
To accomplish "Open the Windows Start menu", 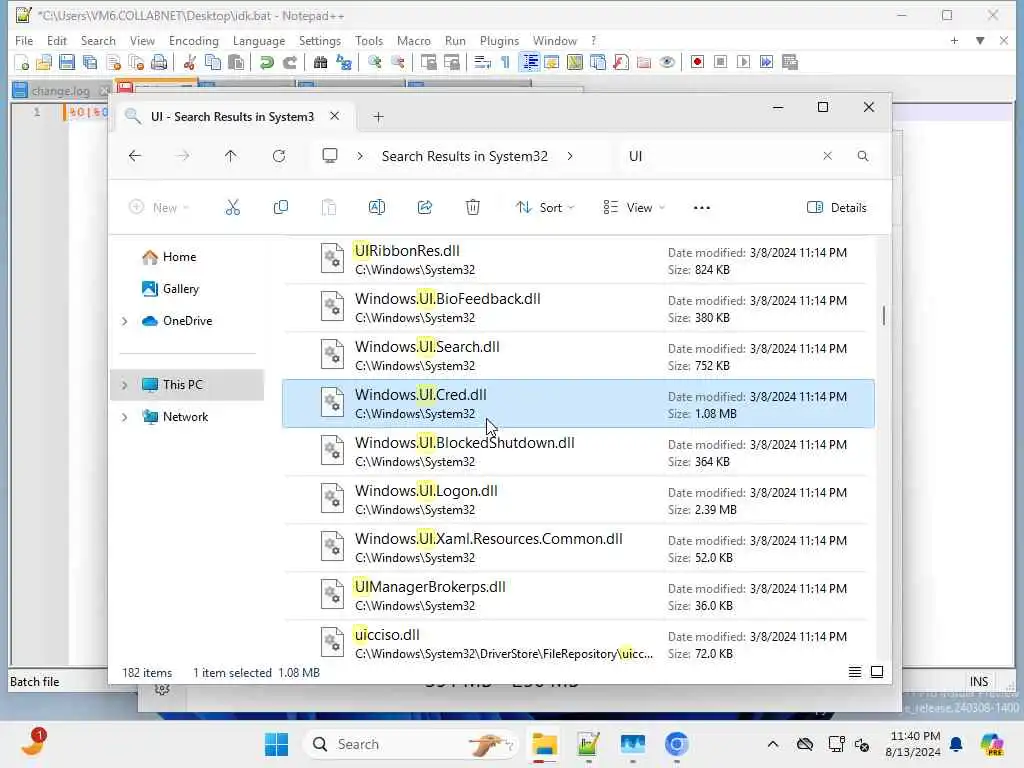I will pos(276,744).
